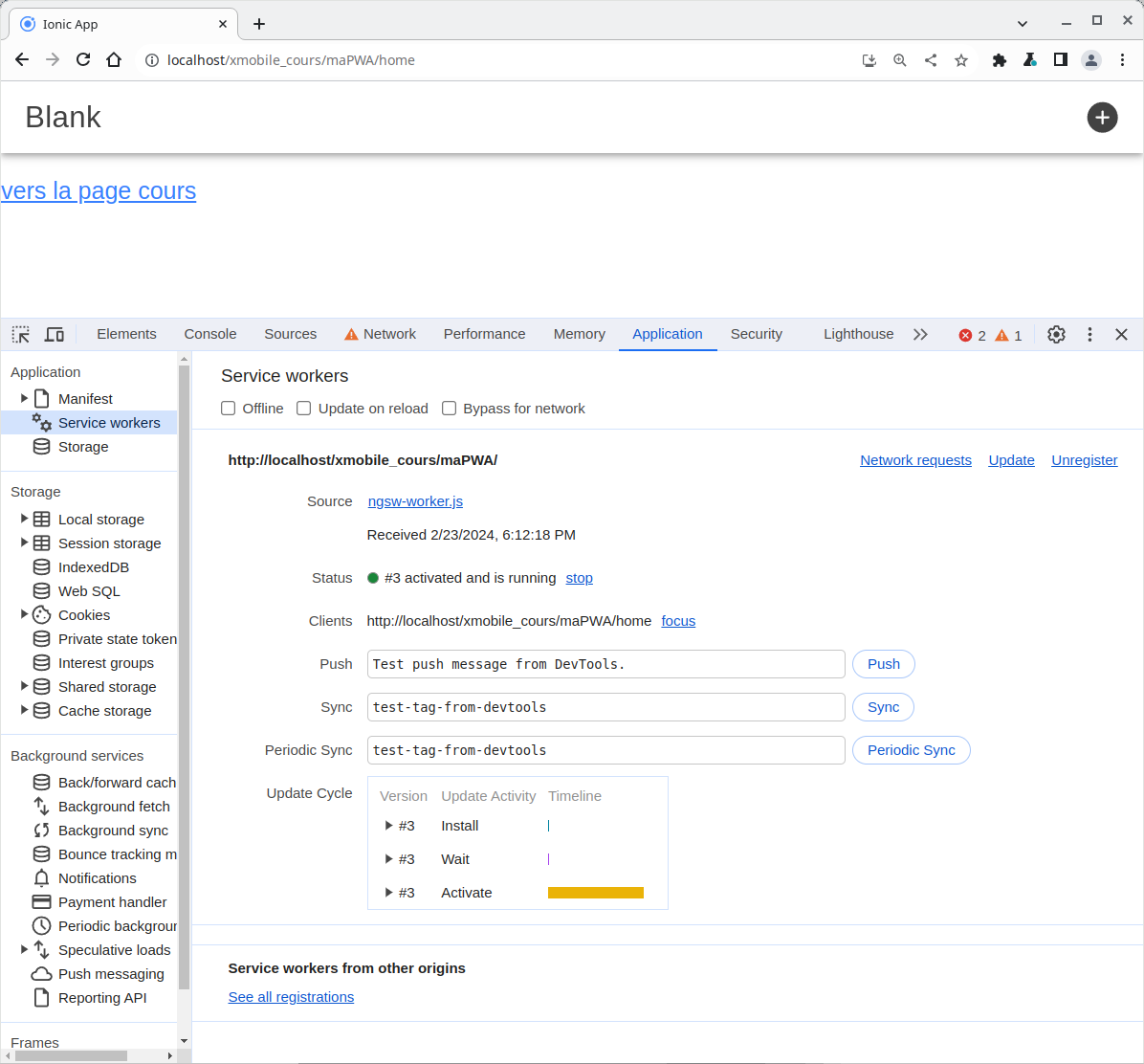Click the Push message text field
Image resolution: width=1144 pixels, height=1064 pixels.
605,664
